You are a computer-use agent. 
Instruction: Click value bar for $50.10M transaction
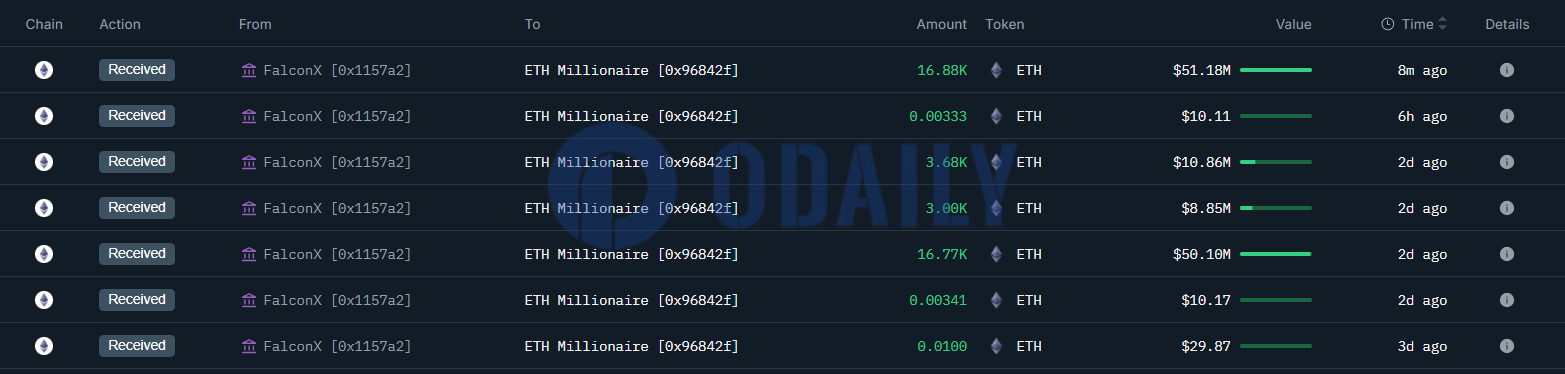[1276, 254]
